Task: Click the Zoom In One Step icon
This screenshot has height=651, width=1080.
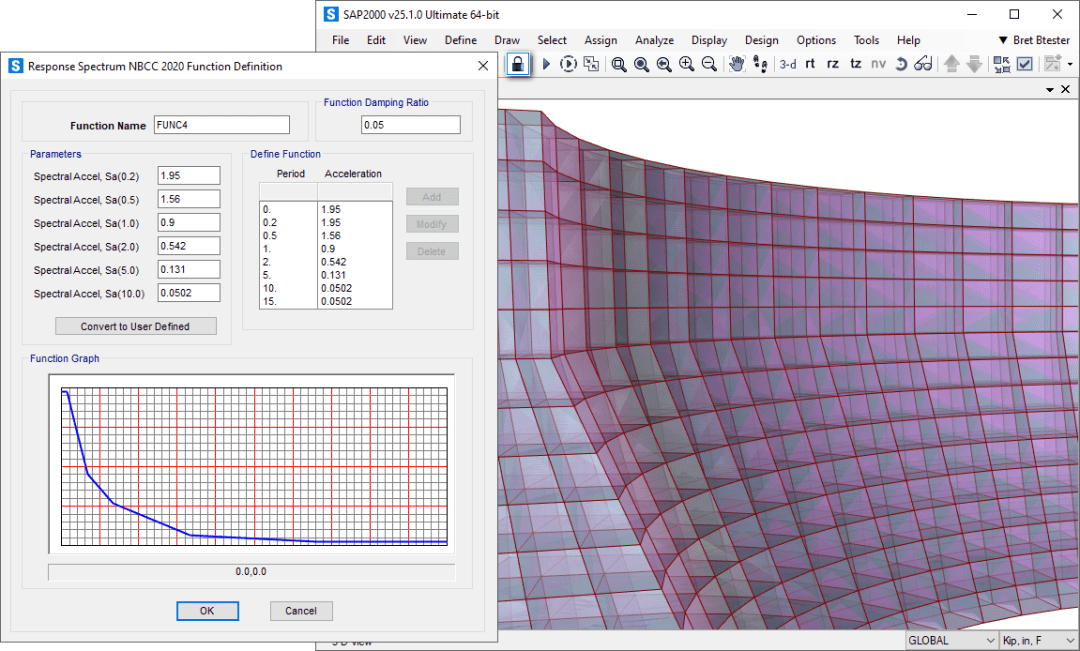Action: 686,64
